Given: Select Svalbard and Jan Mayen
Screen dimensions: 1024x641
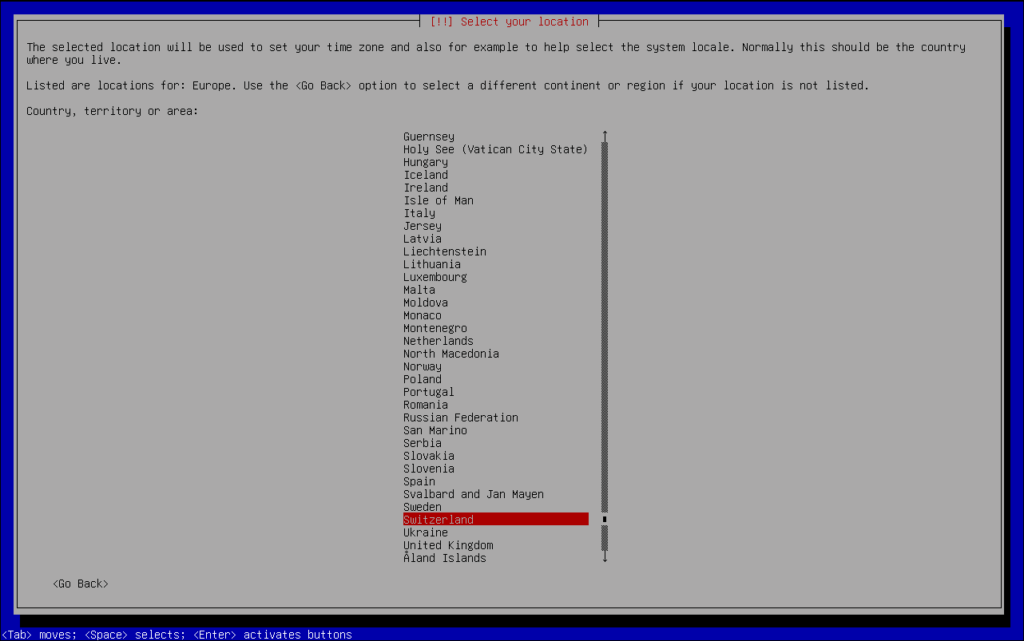Looking at the screenshot, I should [x=473, y=494].
